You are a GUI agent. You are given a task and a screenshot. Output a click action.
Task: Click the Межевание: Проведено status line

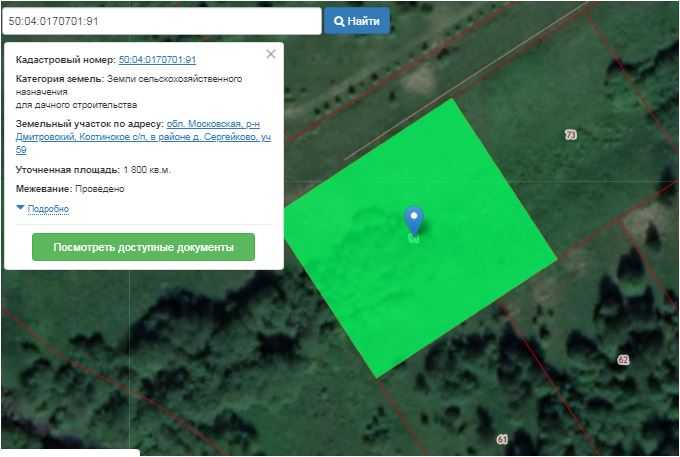point(70,188)
